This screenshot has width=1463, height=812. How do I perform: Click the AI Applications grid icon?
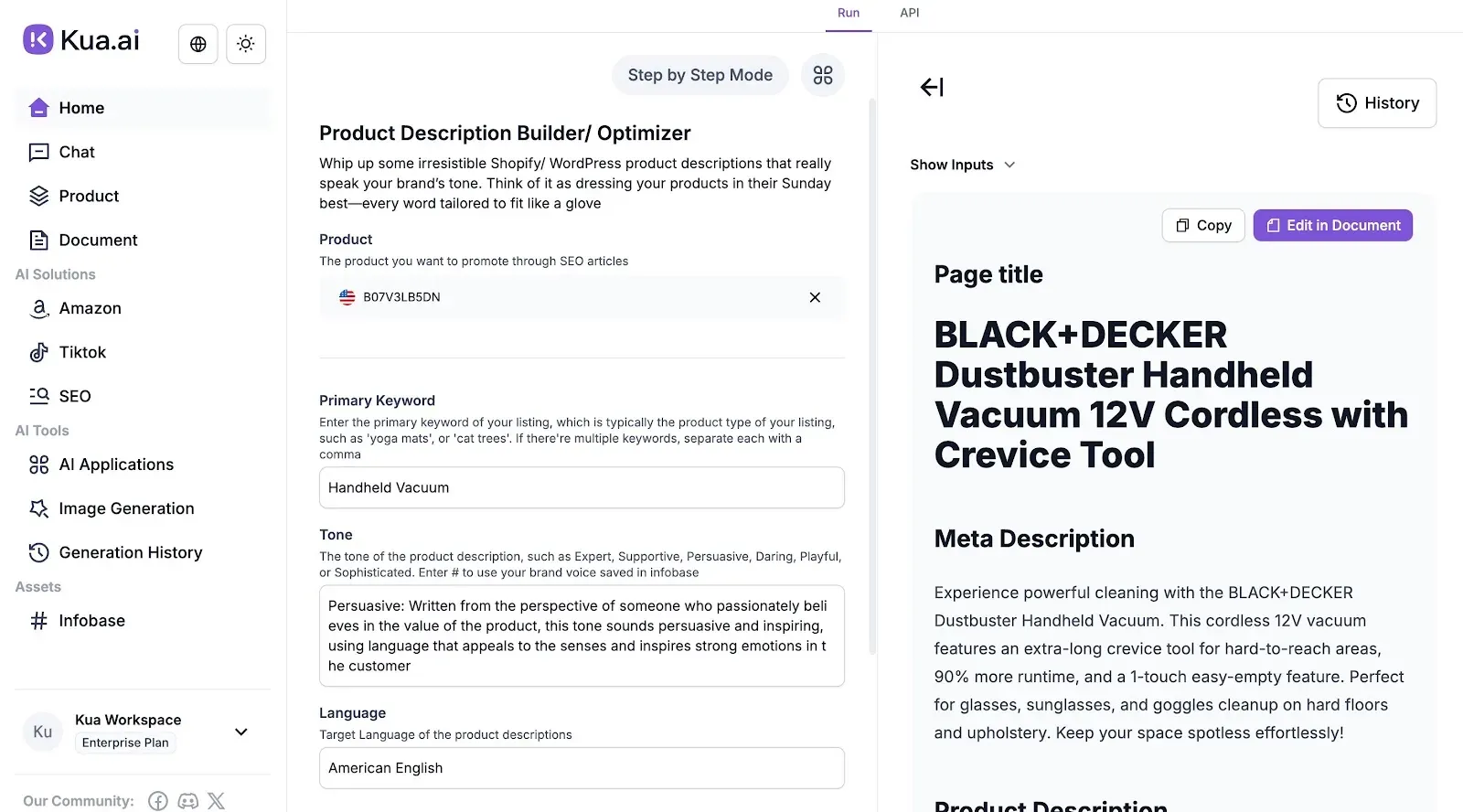(x=38, y=465)
